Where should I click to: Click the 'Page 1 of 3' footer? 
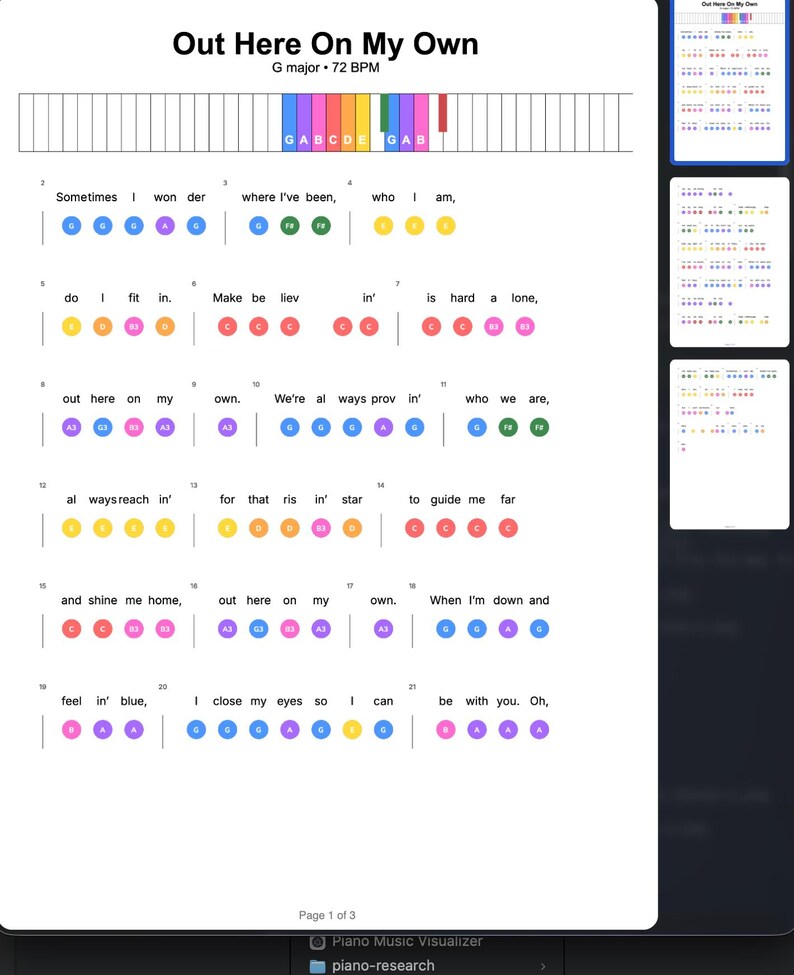(327, 915)
